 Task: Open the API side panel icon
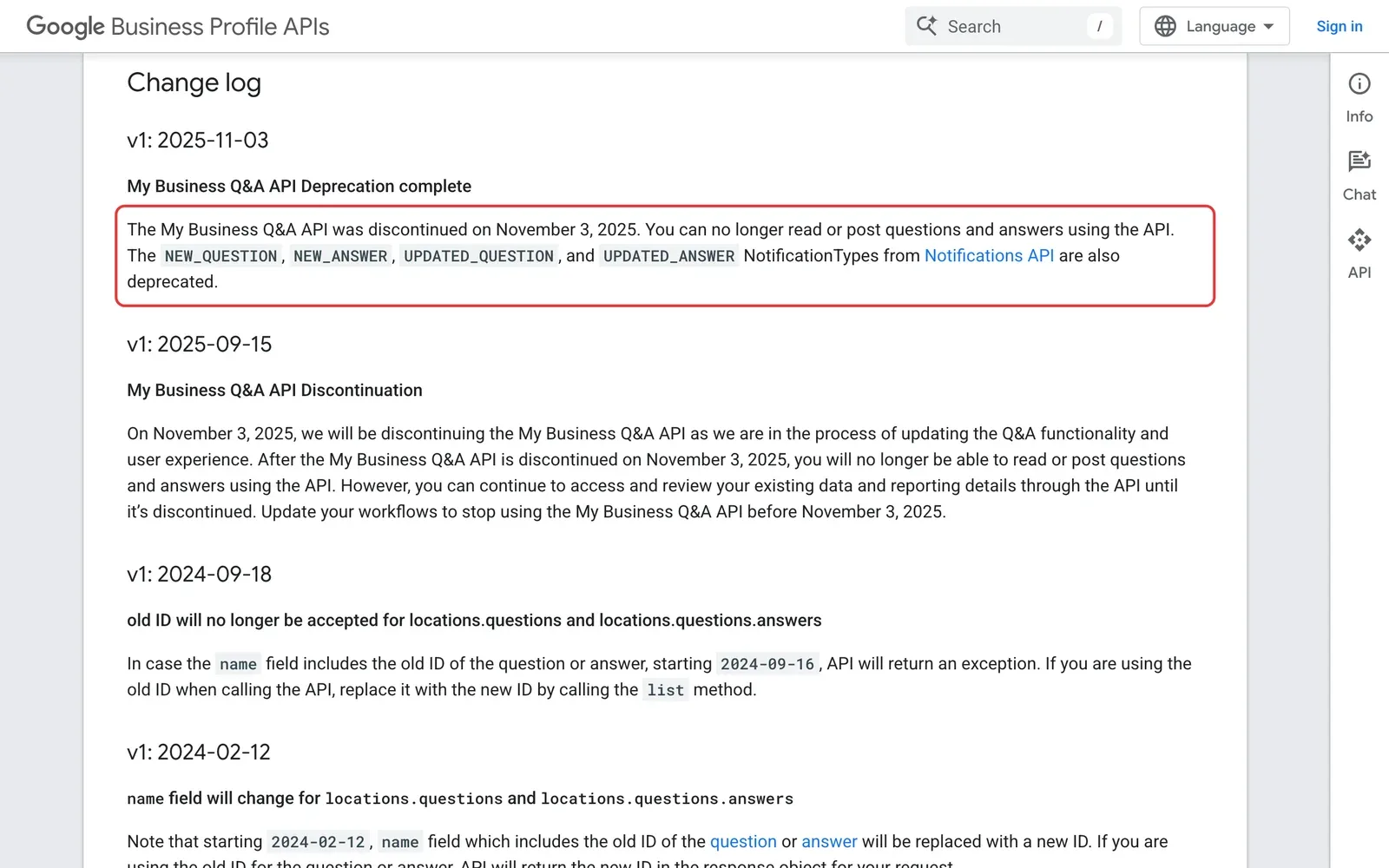click(x=1359, y=240)
